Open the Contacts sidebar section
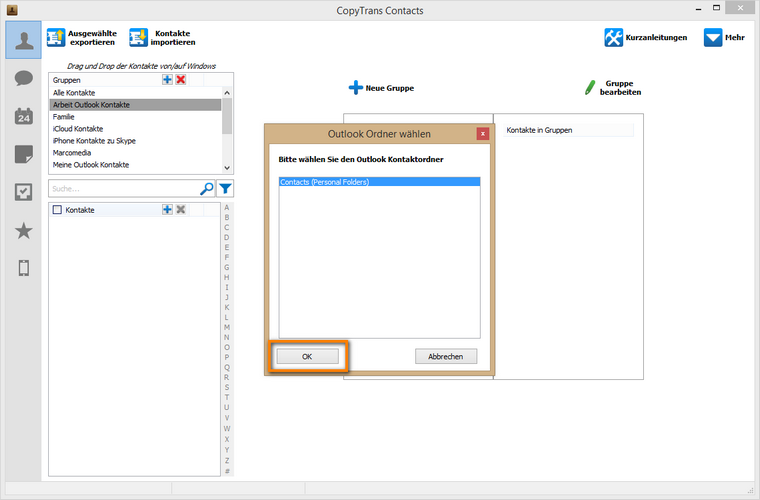 pyautogui.click(x=24, y=40)
